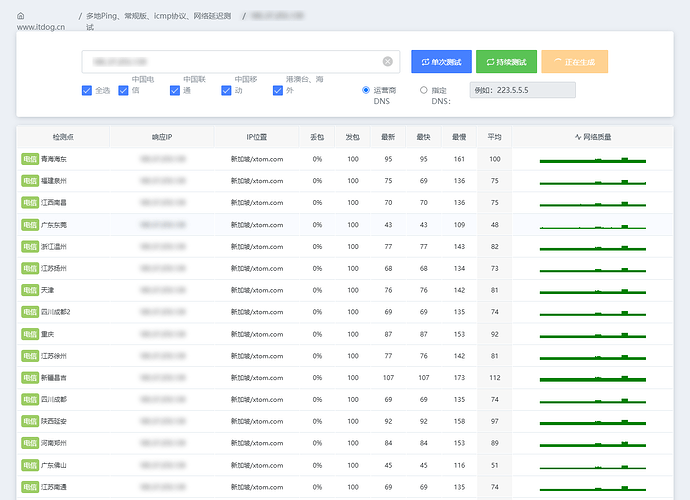Click average value 112 for 新疆昌吉
690x500 pixels.
tap(495, 378)
